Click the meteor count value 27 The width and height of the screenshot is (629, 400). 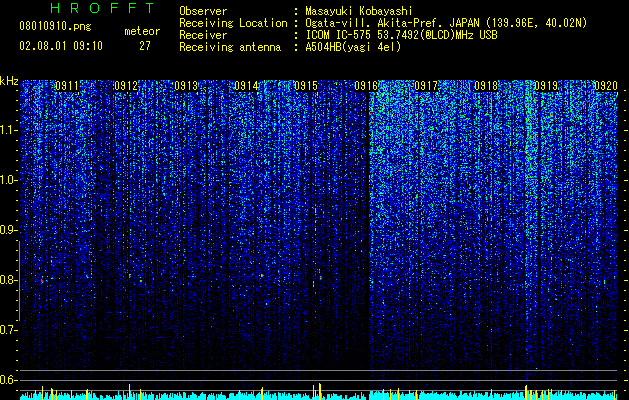click(x=145, y=46)
